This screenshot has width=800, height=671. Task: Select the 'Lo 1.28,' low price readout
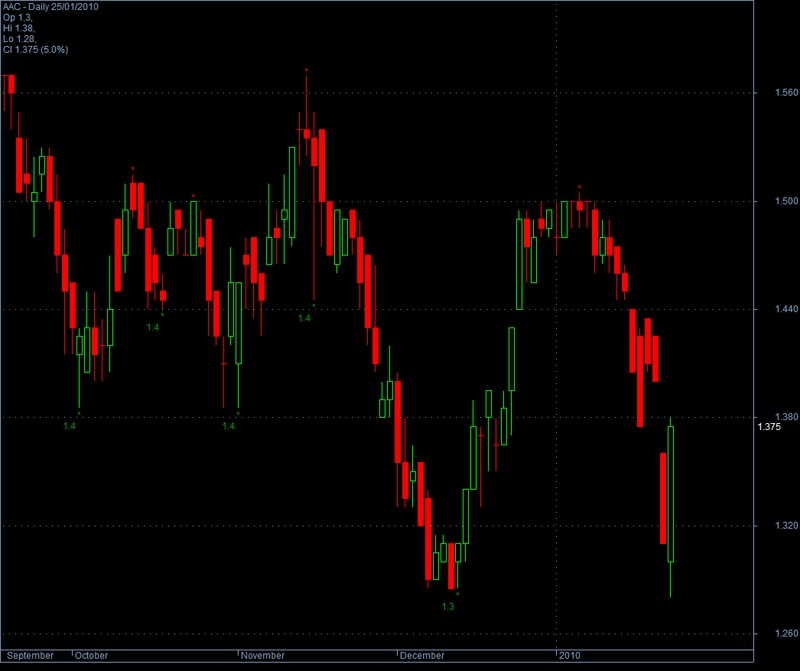(19, 39)
